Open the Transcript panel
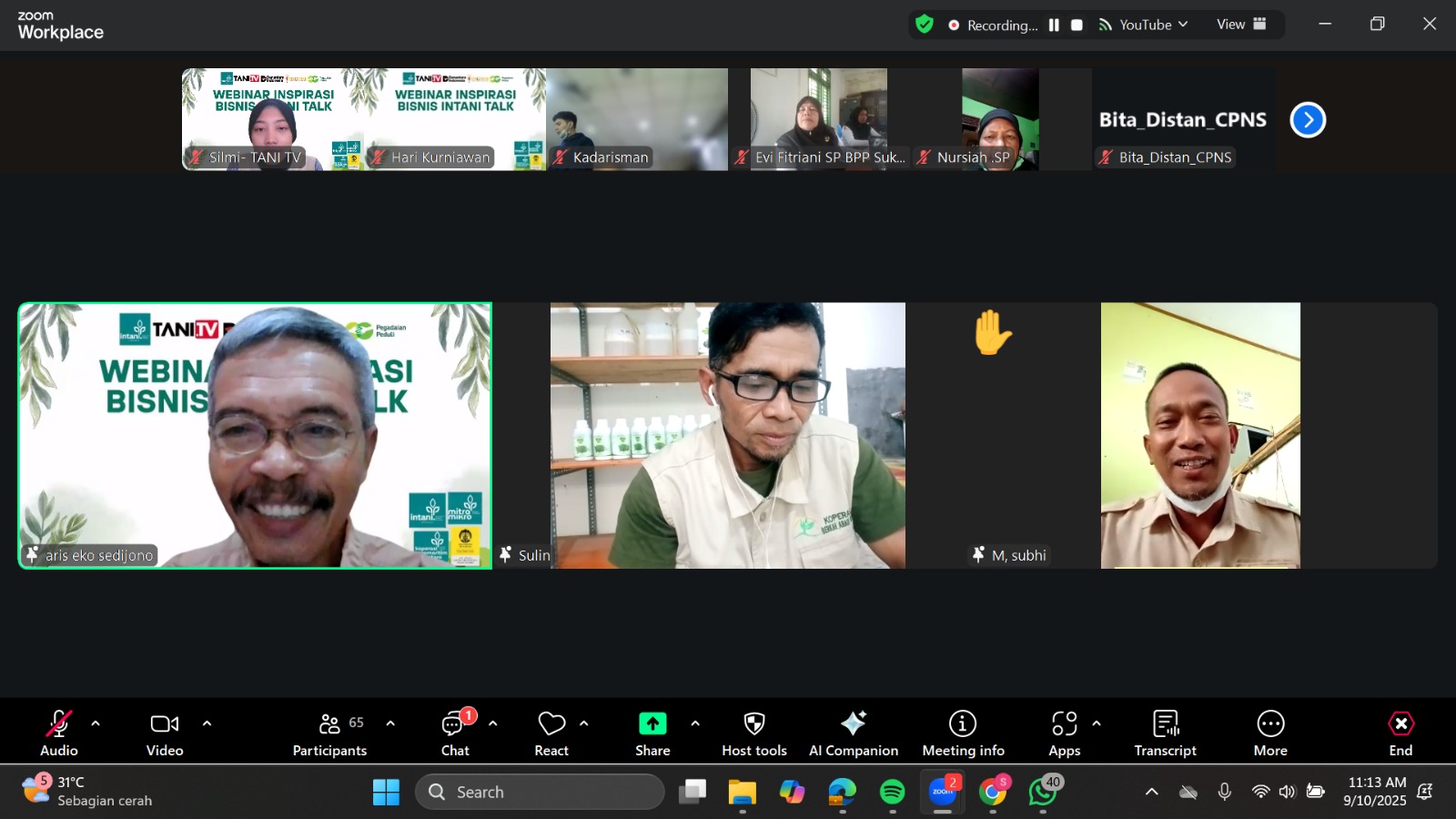Image resolution: width=1456 pixels, height=819 pixels. click(1165, 732)
